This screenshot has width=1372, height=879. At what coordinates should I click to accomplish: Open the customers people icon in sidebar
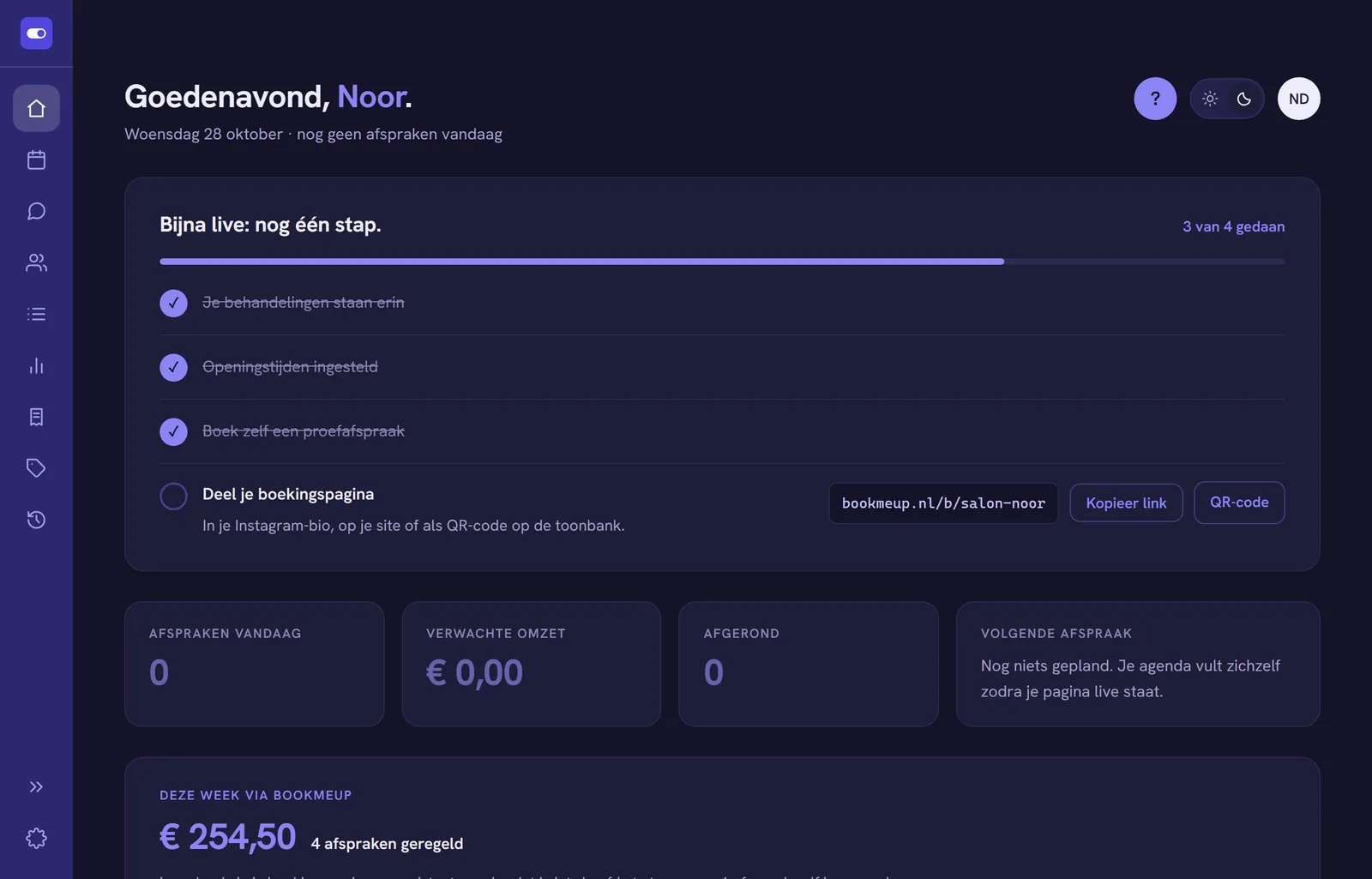[x=36, y=262]
